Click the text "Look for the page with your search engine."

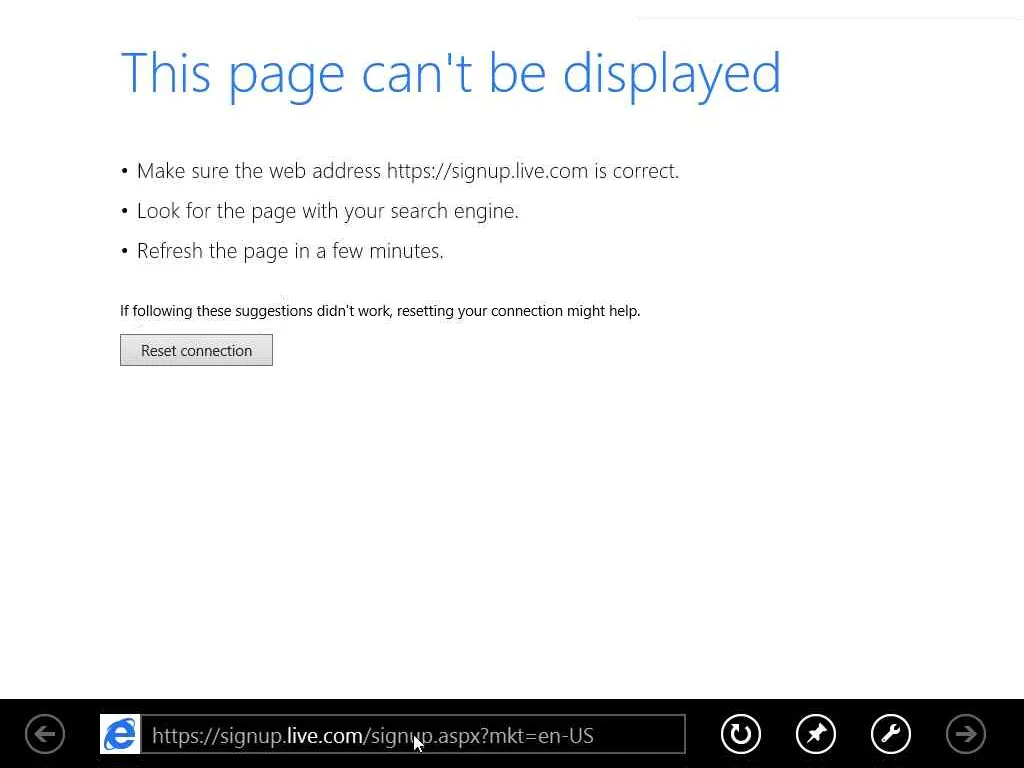(x=328, y=211)
